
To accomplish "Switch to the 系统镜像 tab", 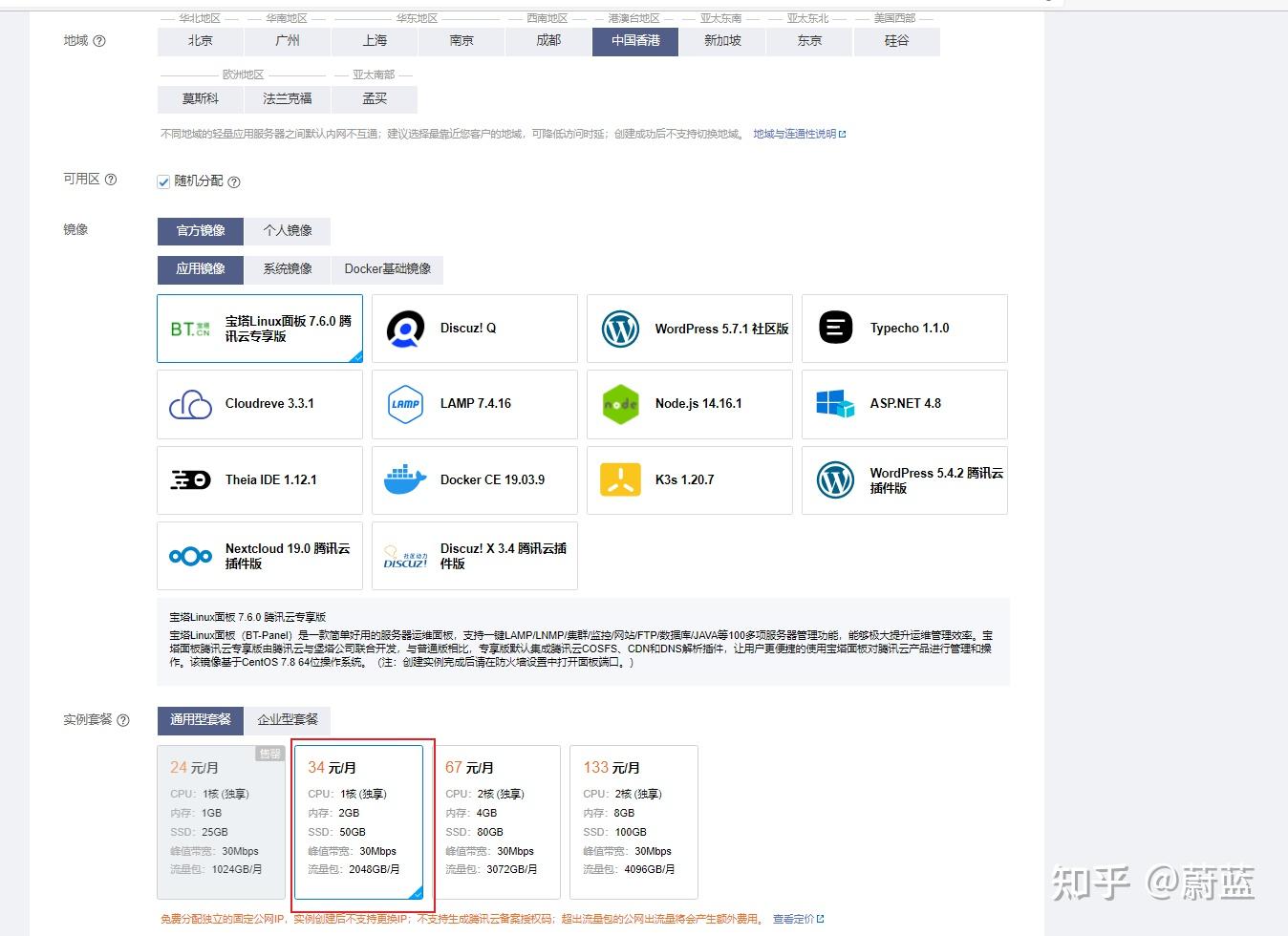I will [x=288, y=269].
